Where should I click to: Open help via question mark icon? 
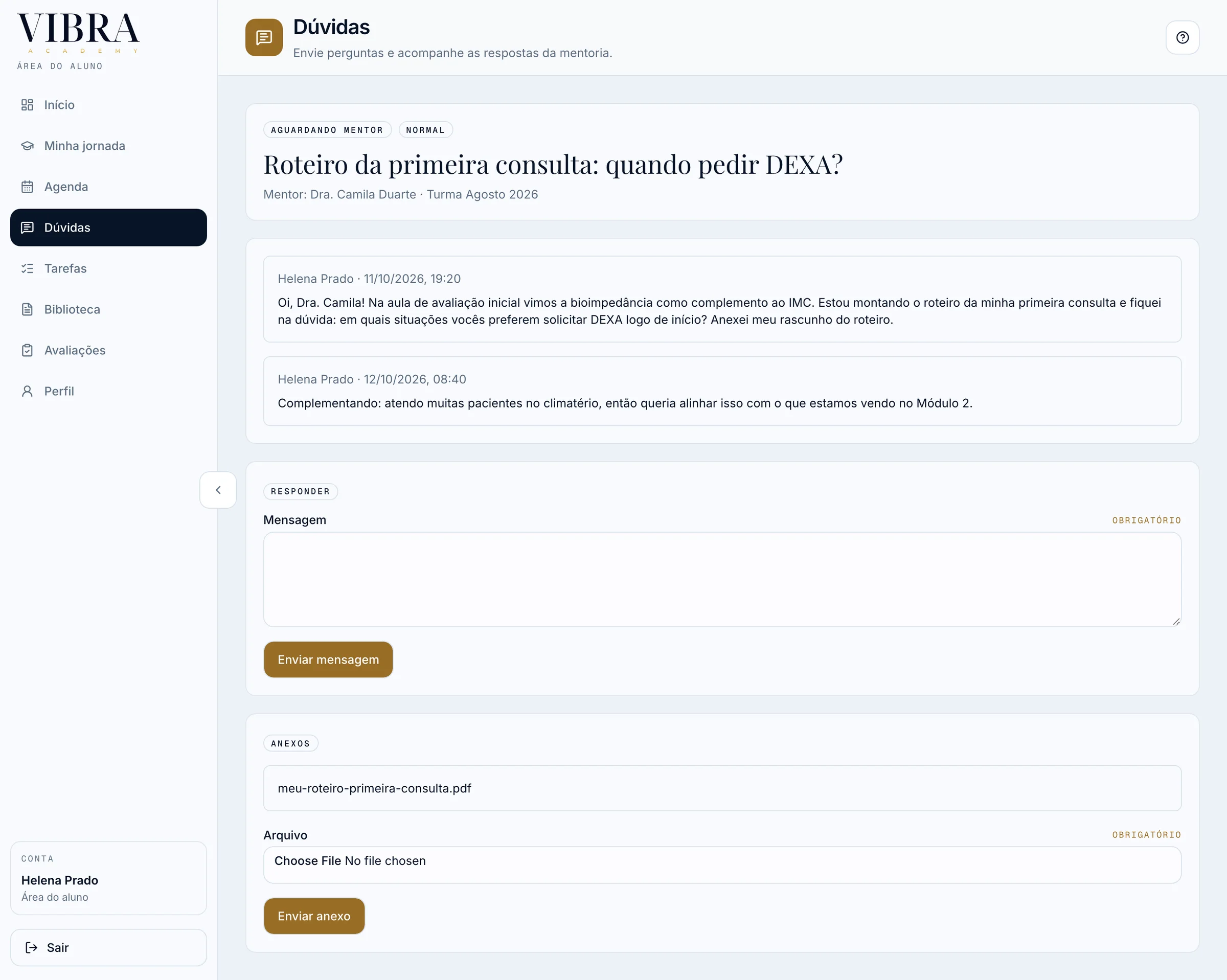[1183, 37]
